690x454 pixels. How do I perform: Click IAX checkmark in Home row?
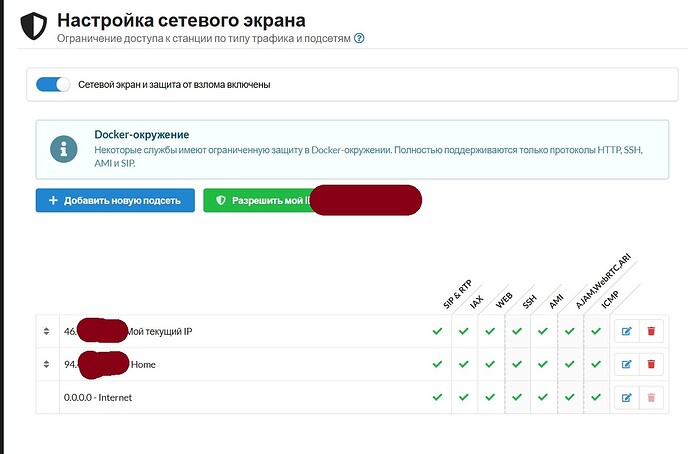(x=464, y=364)
